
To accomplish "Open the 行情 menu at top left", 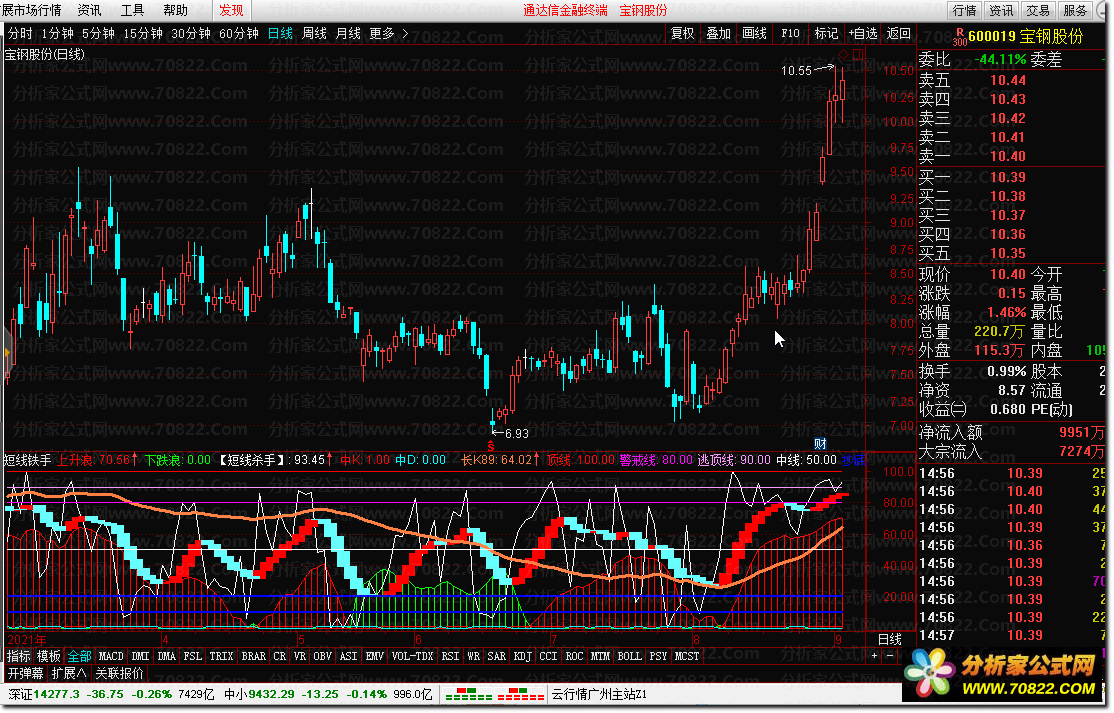I will click(x=32, y=10).
